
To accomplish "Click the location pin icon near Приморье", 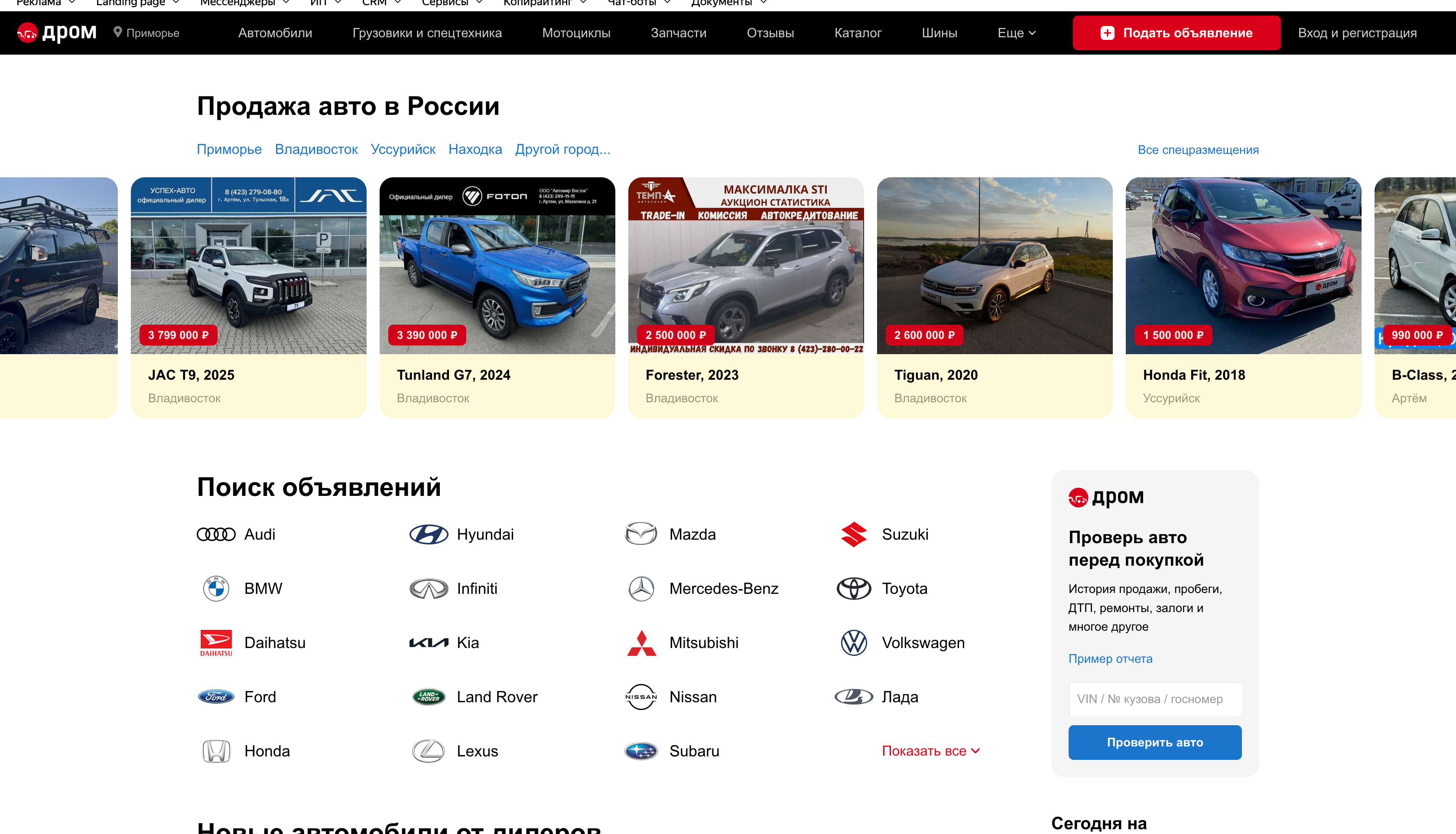I will (117, 32).
